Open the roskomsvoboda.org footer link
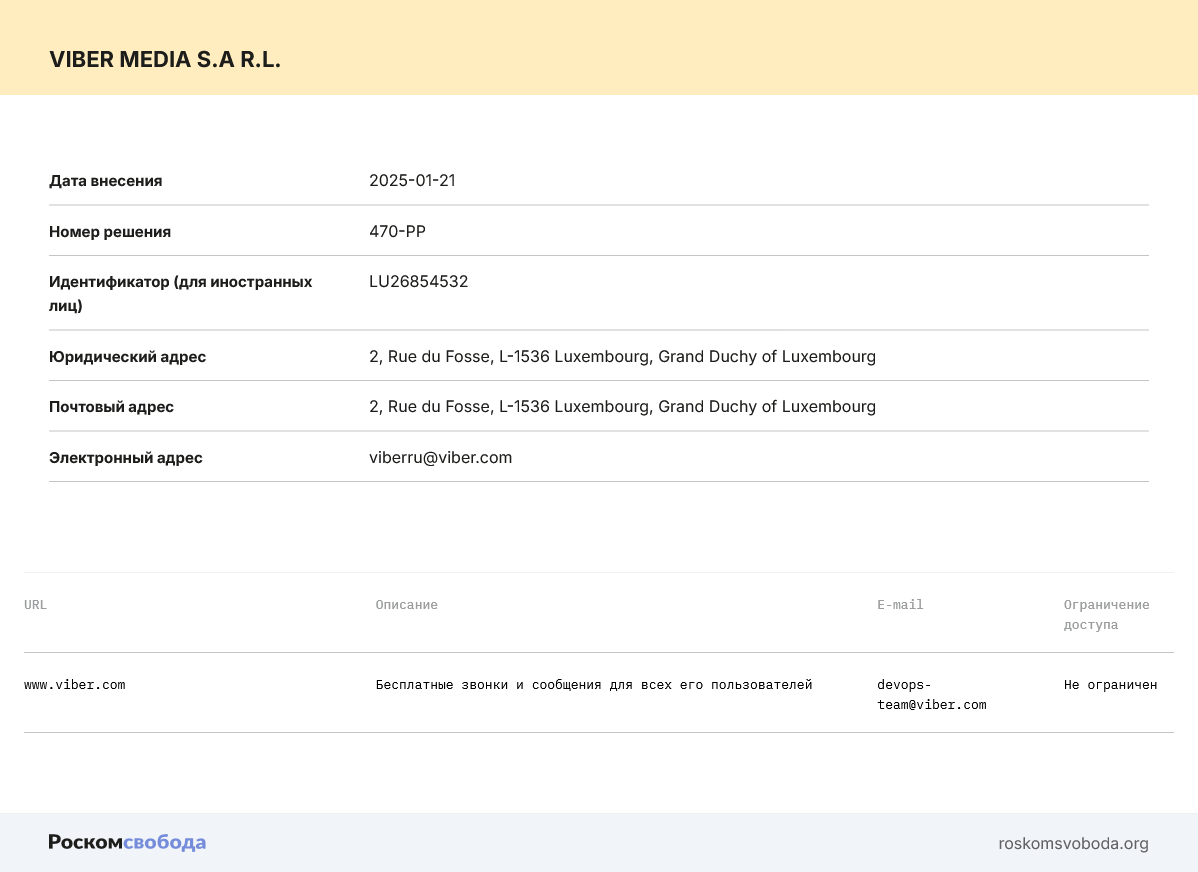 point(1073,844)
